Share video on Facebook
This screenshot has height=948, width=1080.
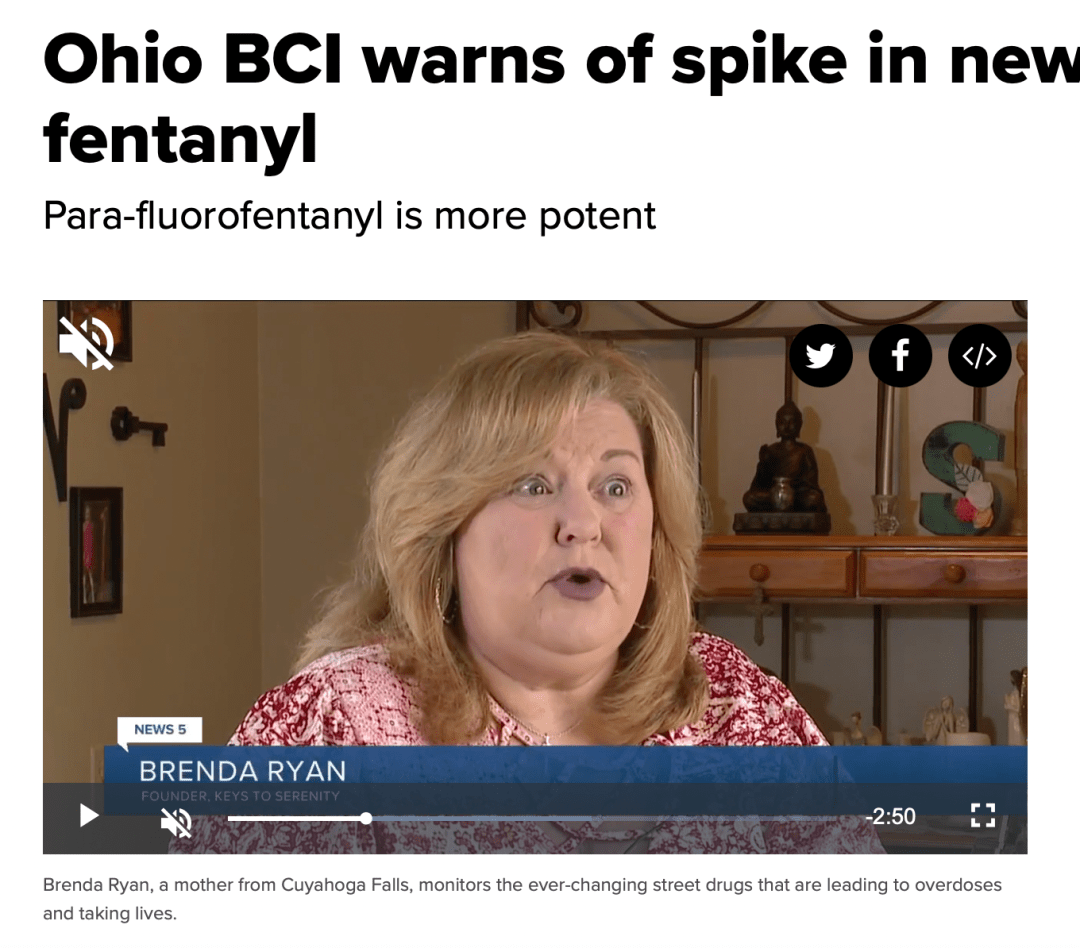coord(900,356)
